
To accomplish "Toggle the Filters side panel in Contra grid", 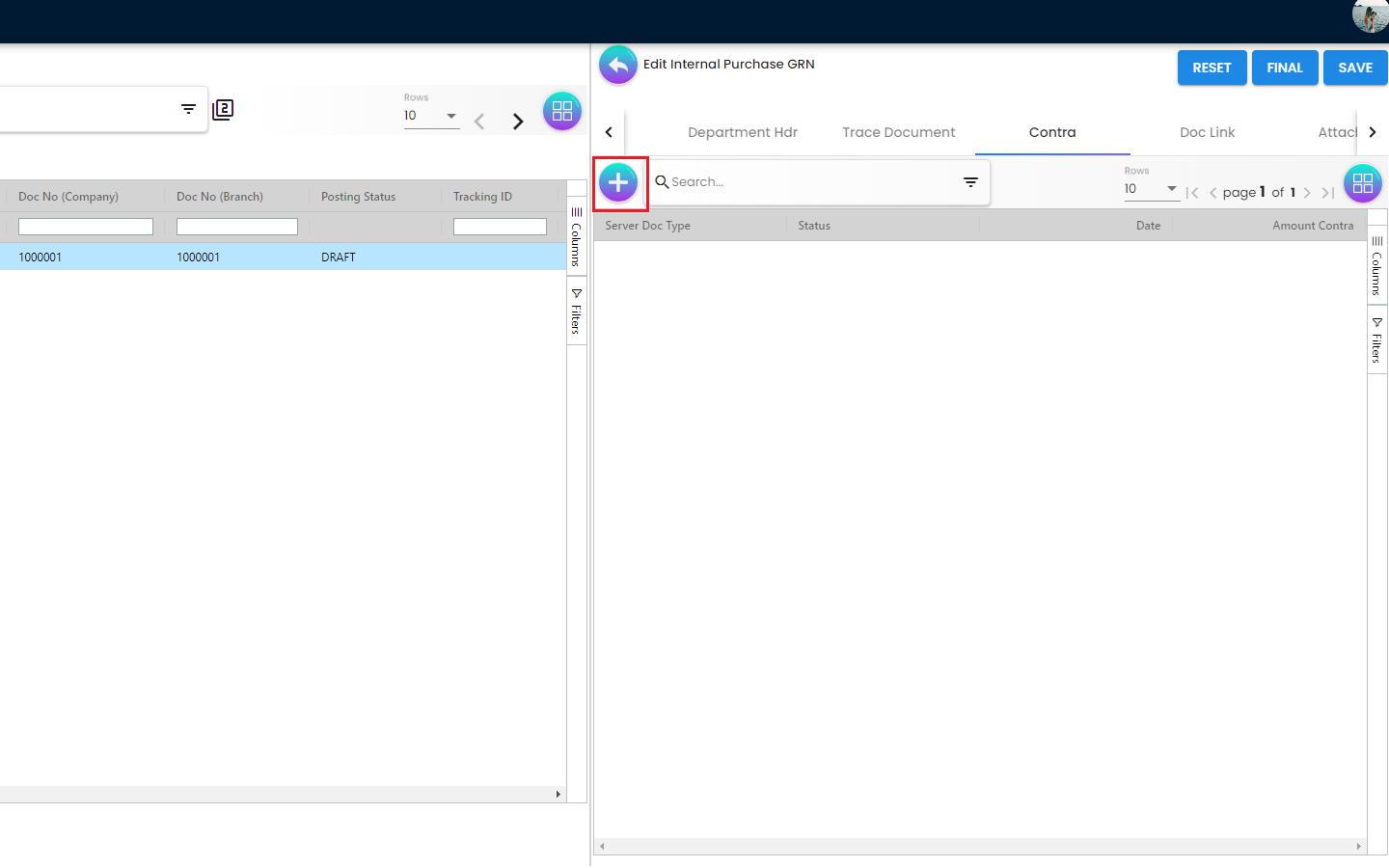I will [x=1376, y=339].
